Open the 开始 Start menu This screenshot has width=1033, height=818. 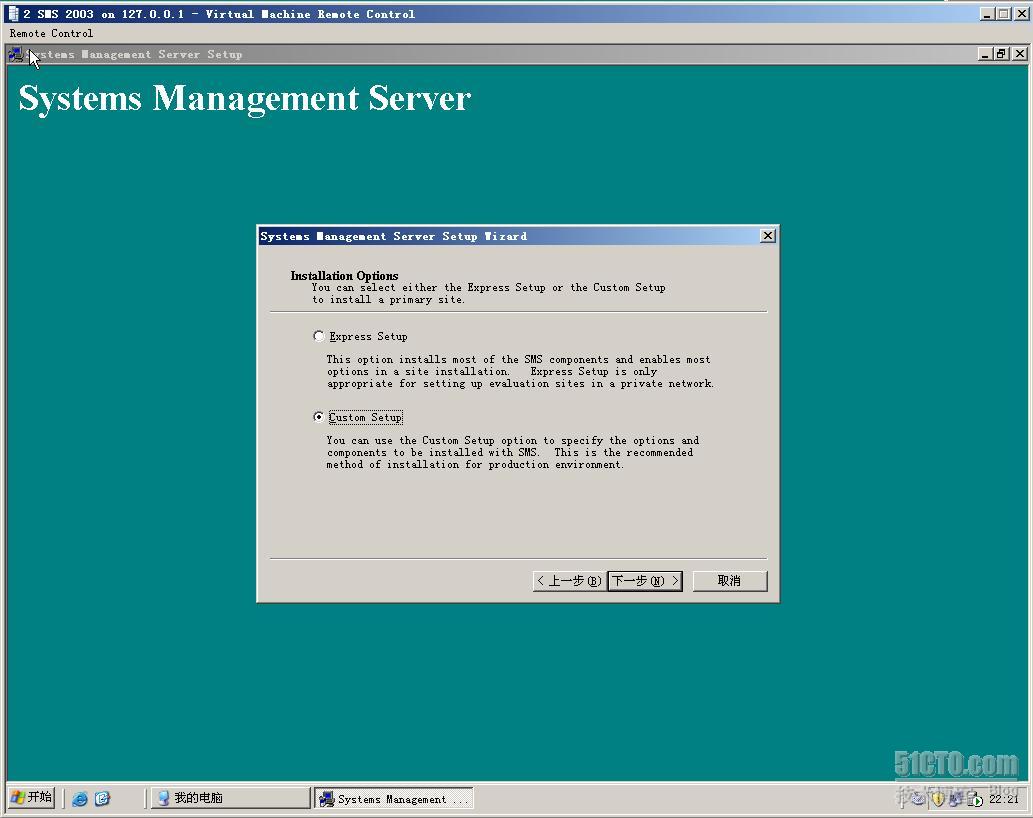pyautogui.click(x=32, y=798)
